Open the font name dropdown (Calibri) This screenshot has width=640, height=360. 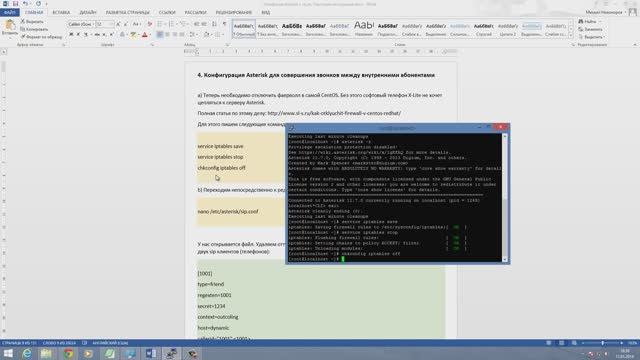pyautogui.click(x=93, y=24)
